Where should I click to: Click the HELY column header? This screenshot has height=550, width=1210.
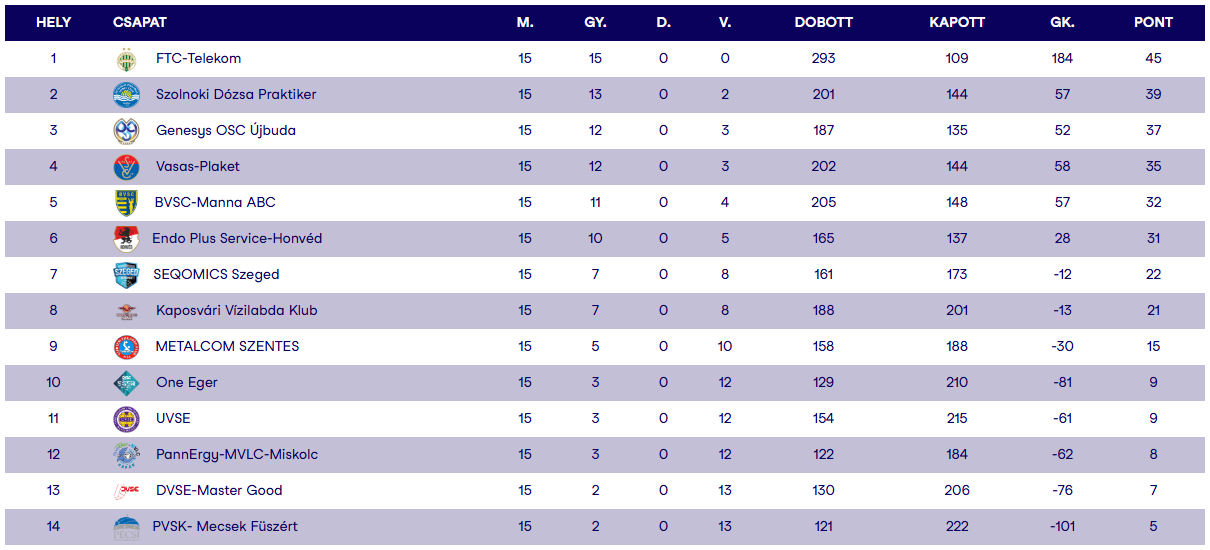(x=53, y=22)
